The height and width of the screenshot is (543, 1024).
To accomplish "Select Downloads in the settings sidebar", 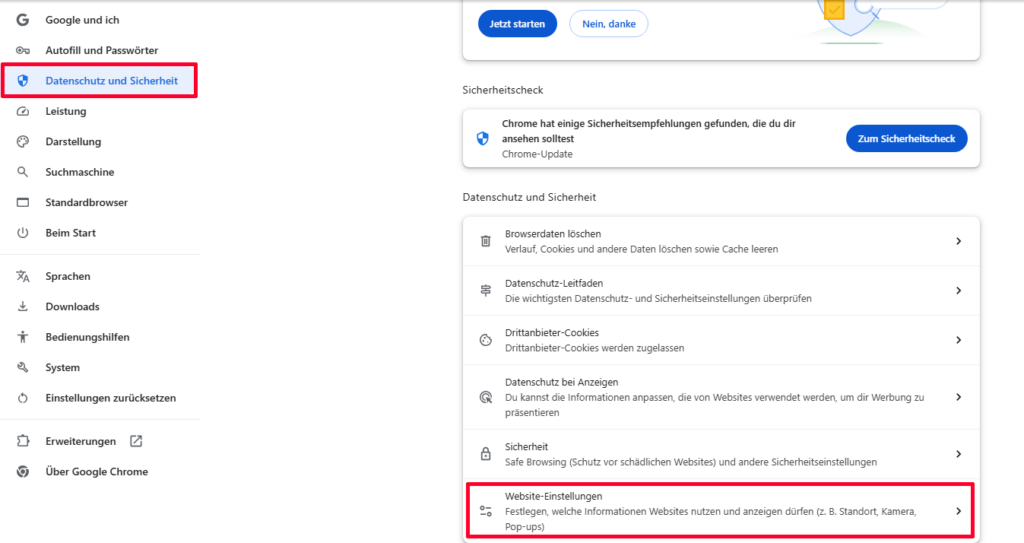I will coord(72,307).
